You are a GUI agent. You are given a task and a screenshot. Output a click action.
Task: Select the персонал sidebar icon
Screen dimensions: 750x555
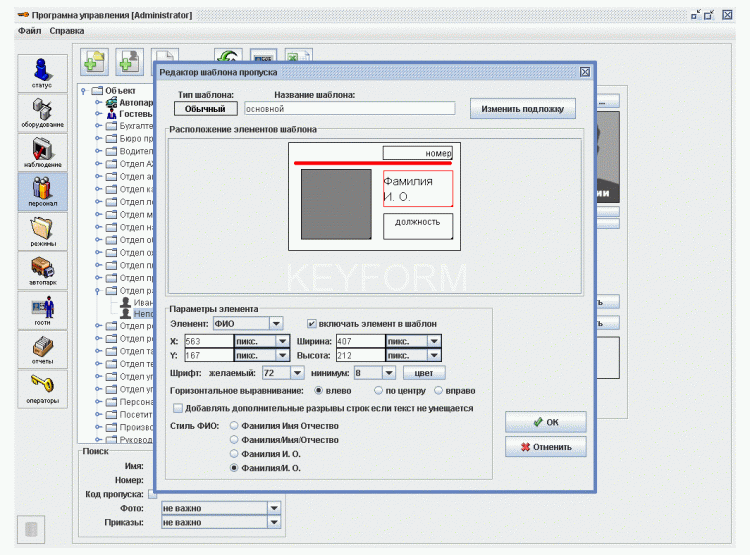[x=42, y=190]
